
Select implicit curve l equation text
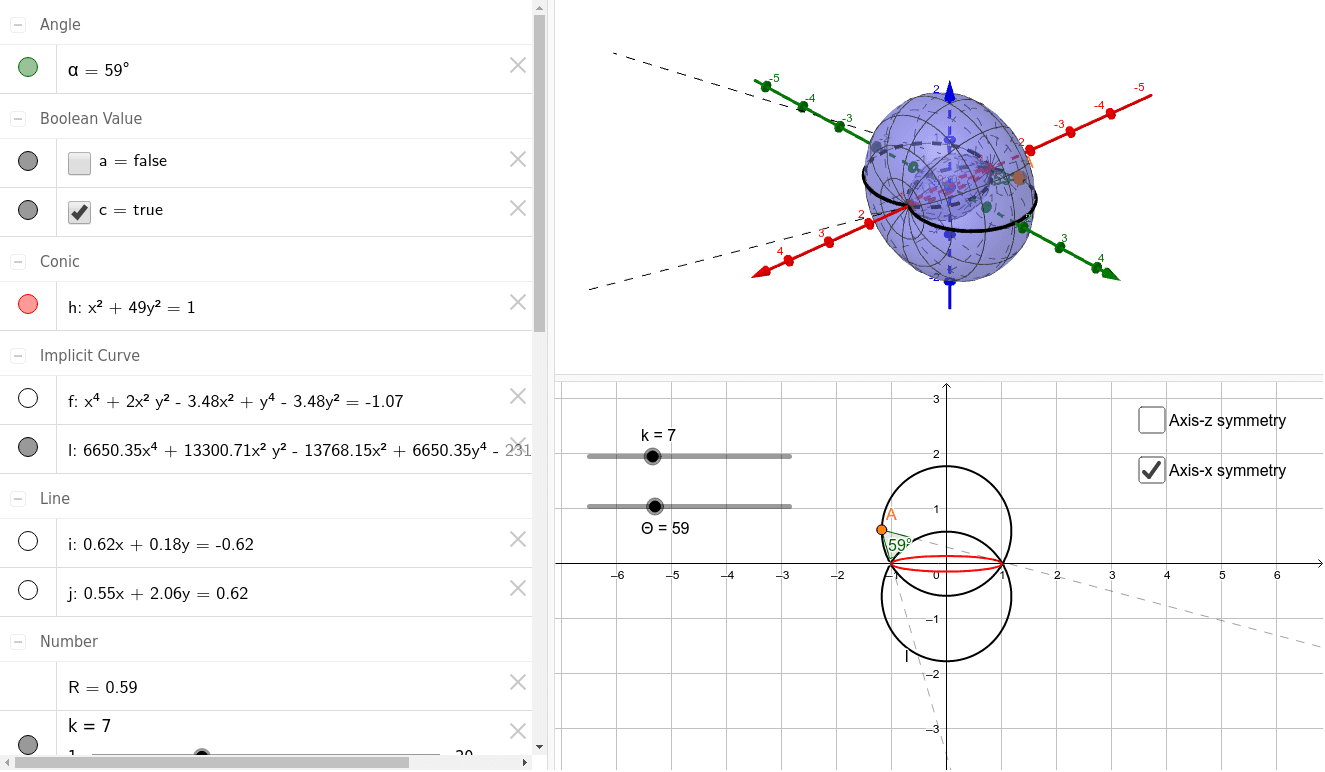[299, 451]
